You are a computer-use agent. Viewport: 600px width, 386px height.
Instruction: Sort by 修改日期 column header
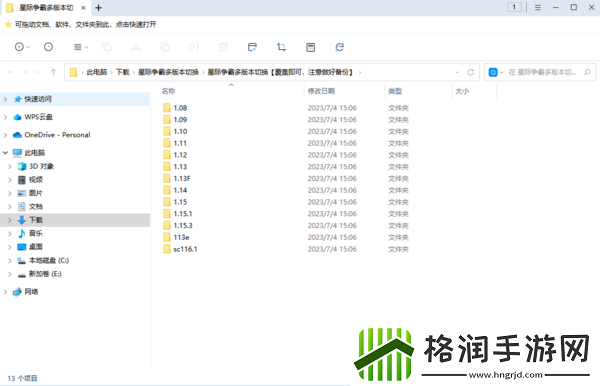click(321, 91)
